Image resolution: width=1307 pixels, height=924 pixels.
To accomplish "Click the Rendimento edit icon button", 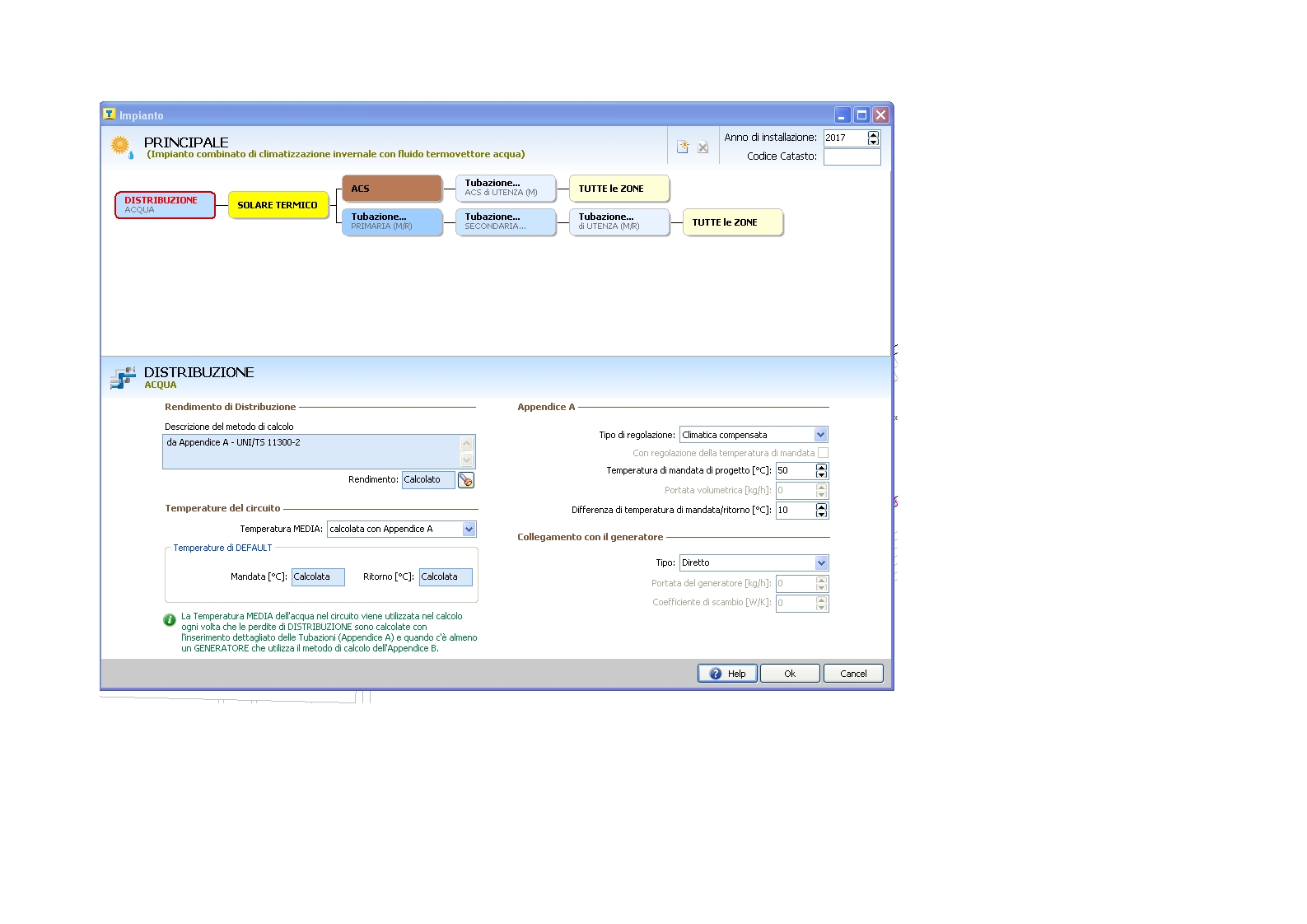I will click(x=466, y=480).
